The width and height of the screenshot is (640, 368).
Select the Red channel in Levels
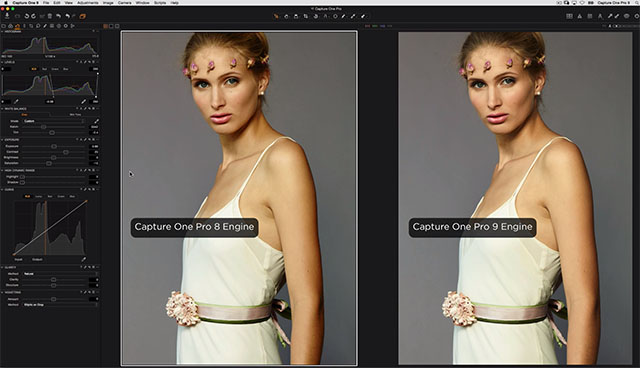point(44,69)
